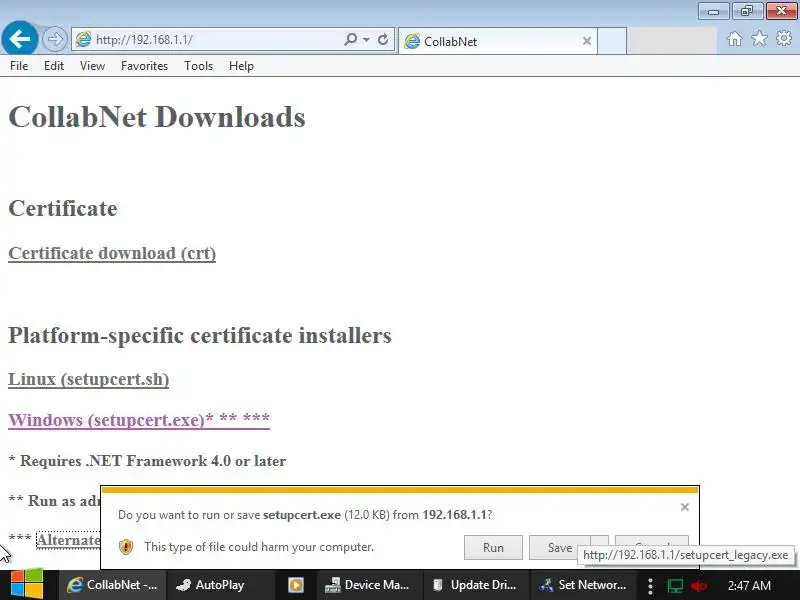This screenshot has width=800, height=600.
Task: Open the Tools menu
Action: point(198,66)
